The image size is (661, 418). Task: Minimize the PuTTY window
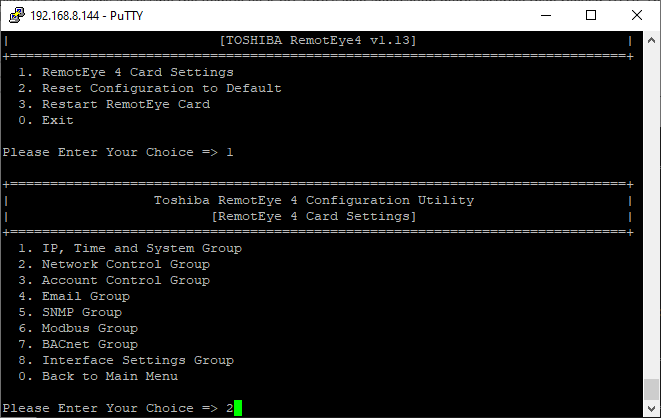[x=544, y=15]
